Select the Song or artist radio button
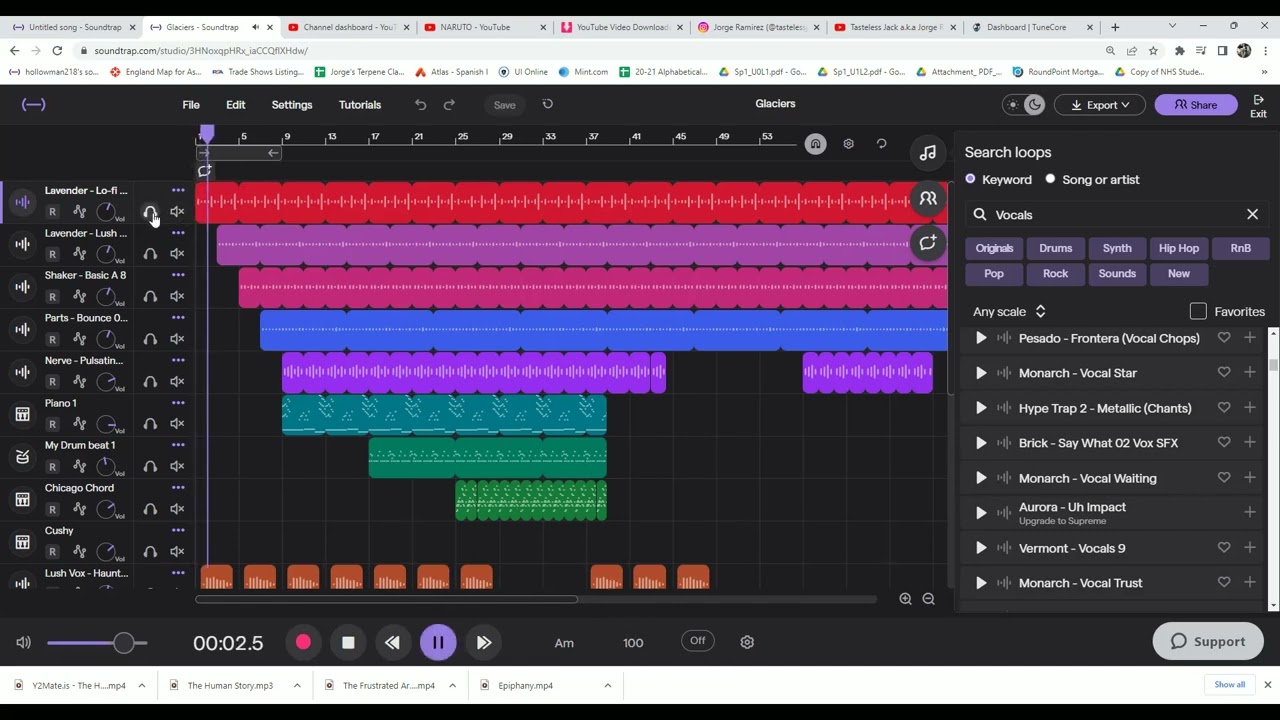Image resolution: width=1280 pixels, height=720 pixels. (1050, 179)
